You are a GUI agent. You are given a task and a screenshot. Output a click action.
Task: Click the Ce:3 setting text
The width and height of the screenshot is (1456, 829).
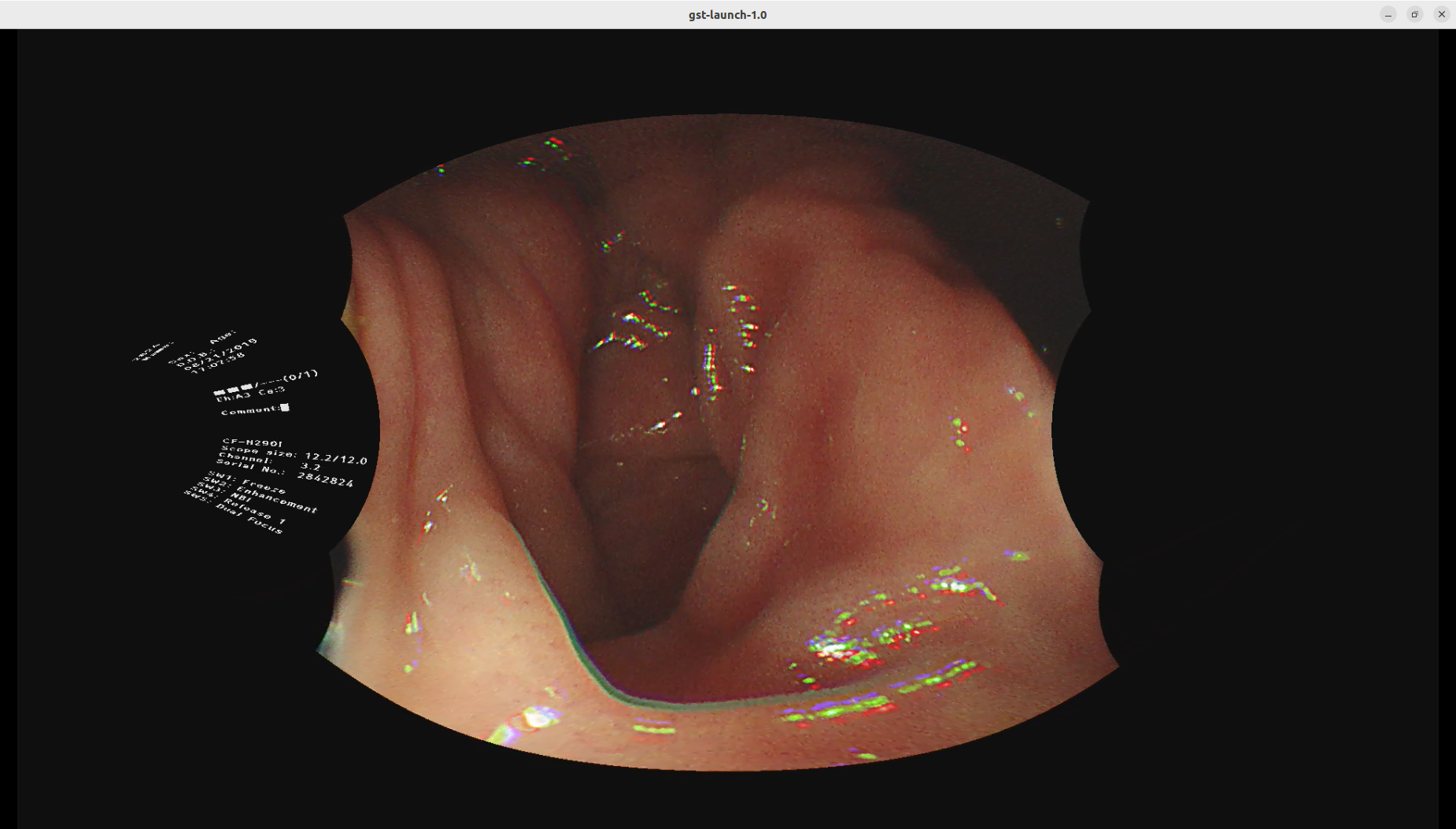click(x=272, y=390)
